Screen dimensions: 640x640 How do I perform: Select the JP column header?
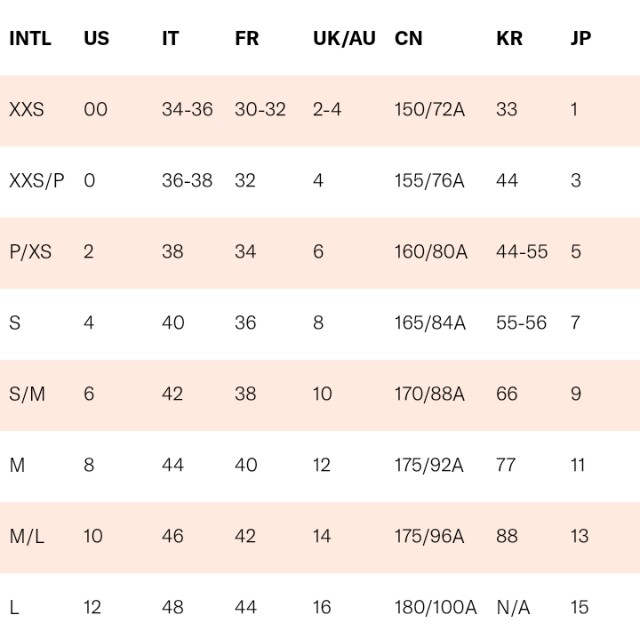pyautogui.click(x=580, y=38)
